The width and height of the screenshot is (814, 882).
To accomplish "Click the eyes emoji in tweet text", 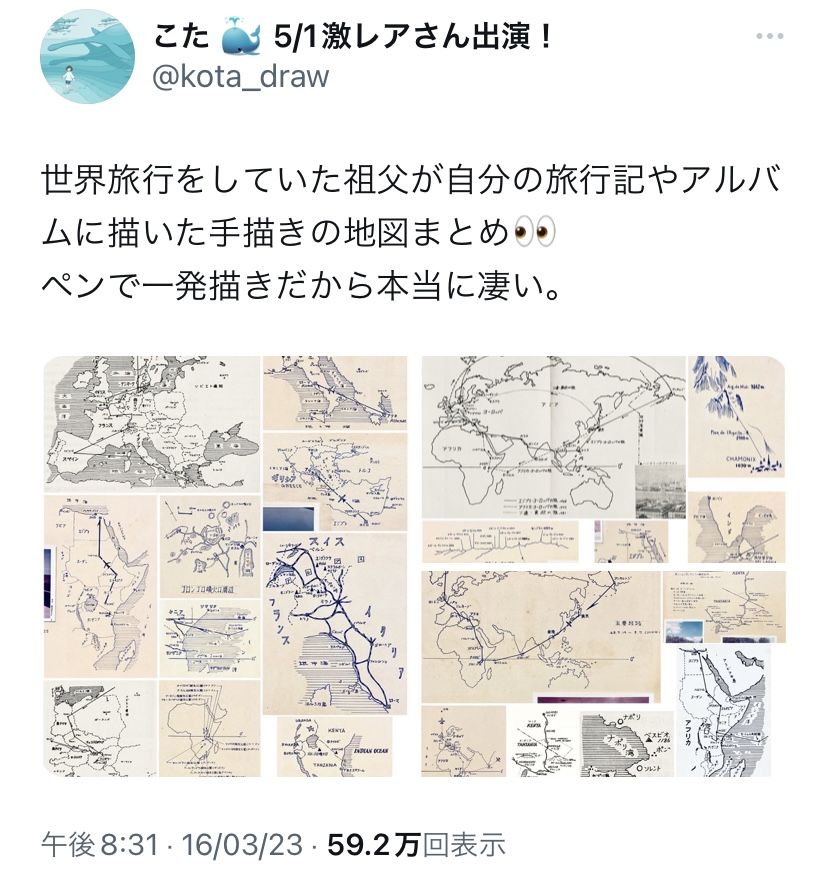I will pyautogui.click(x=534, y=233).
